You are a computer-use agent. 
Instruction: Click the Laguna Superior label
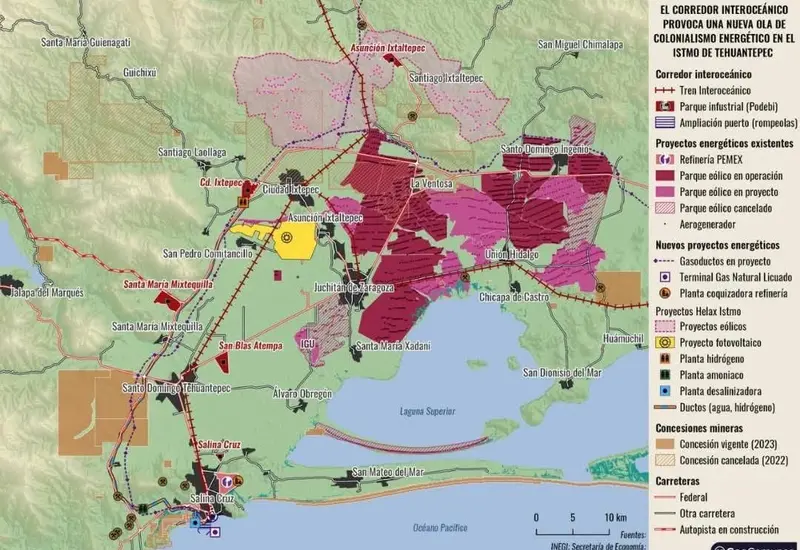point(427,411)
